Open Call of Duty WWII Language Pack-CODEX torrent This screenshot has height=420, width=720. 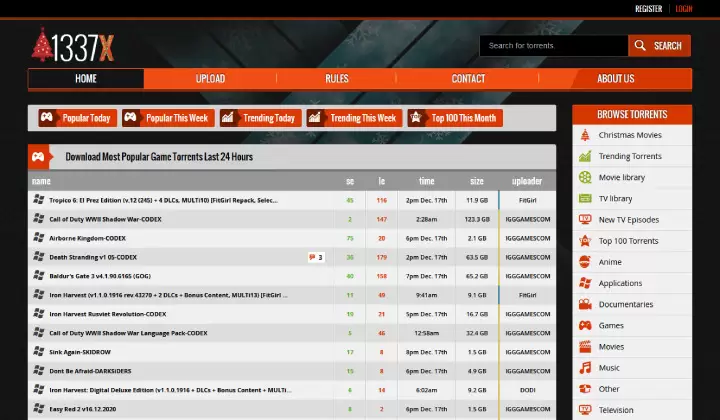pos(129,333)
